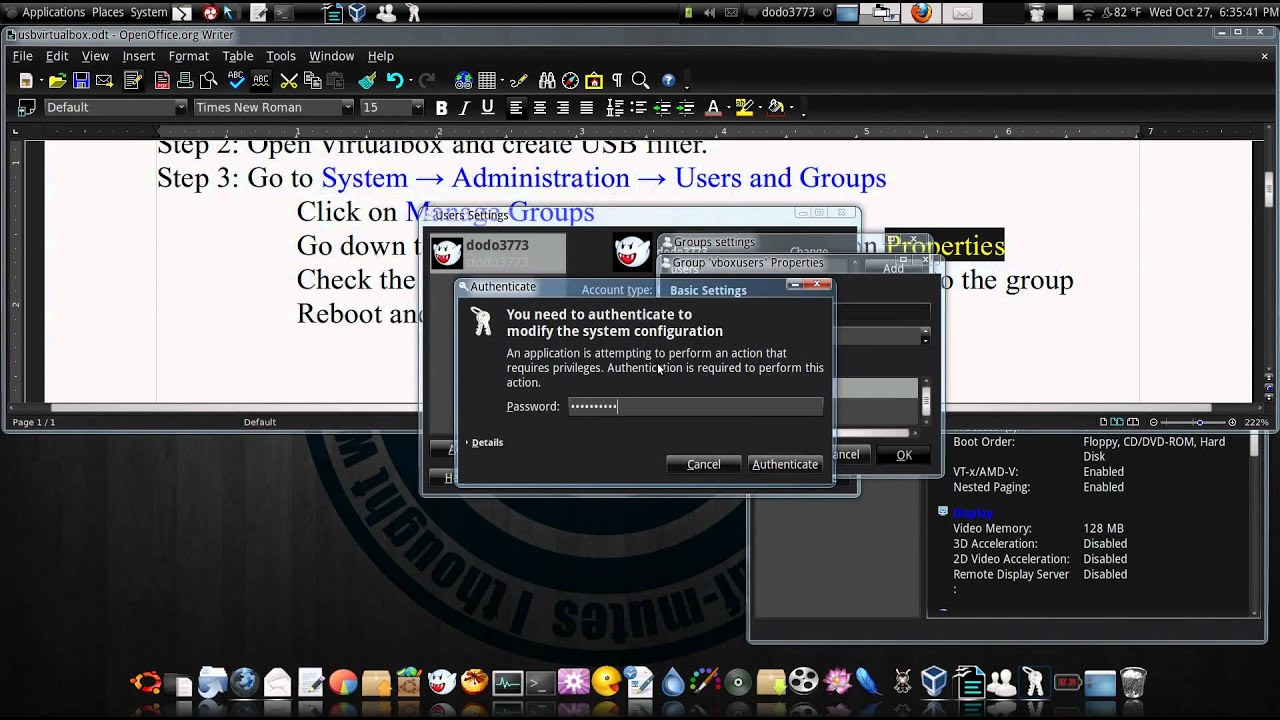Open Page Preview icon

point(208,80)
